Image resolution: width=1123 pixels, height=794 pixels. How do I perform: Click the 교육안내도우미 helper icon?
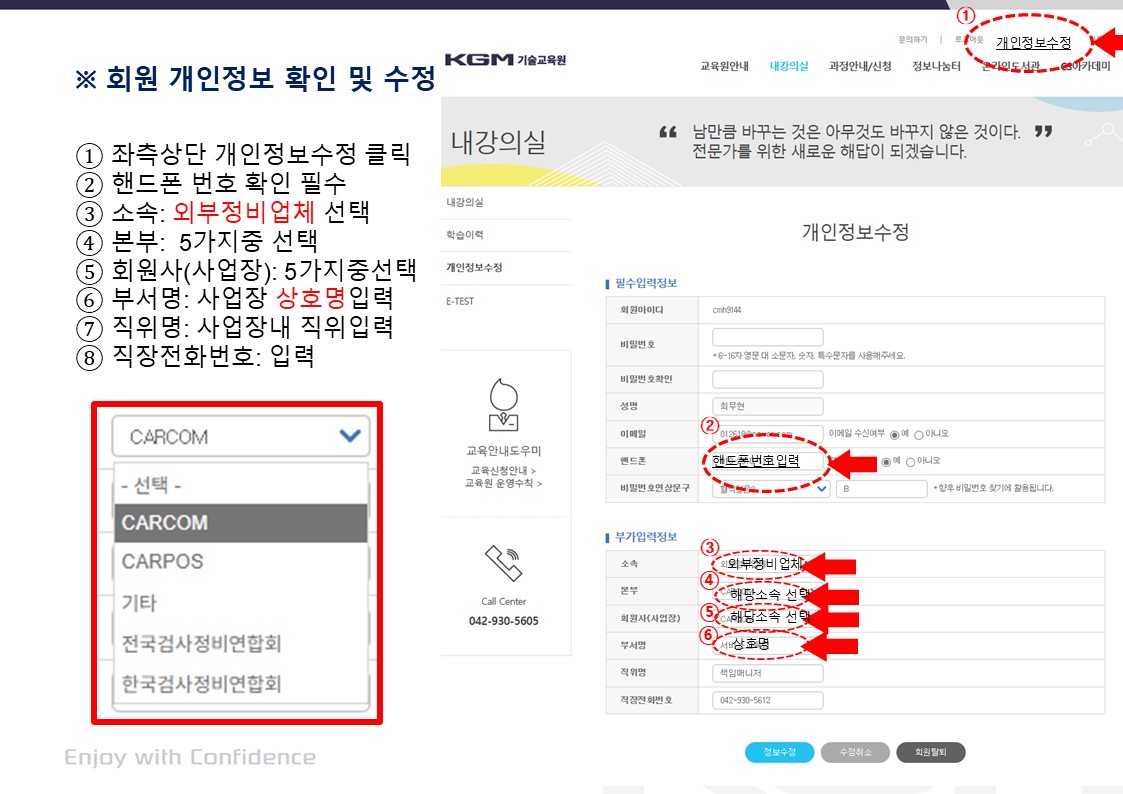point(503,405)
